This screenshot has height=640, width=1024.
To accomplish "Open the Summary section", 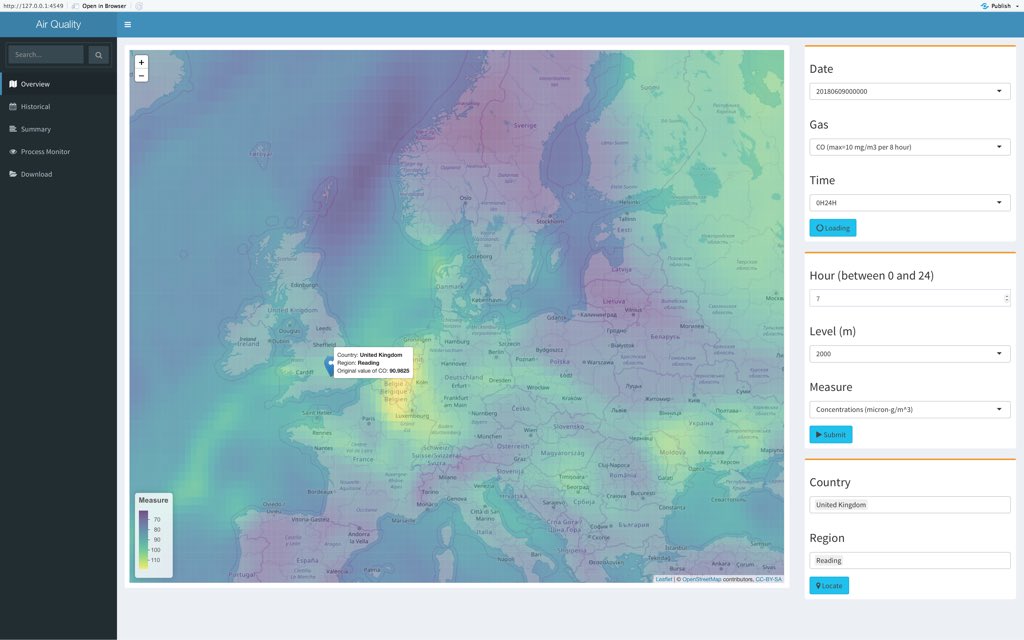I will [59, 129].
